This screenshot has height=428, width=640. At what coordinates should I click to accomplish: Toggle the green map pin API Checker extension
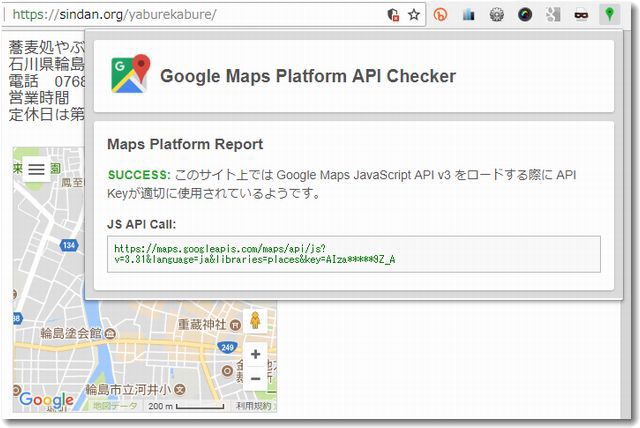(x=609, y=15)
